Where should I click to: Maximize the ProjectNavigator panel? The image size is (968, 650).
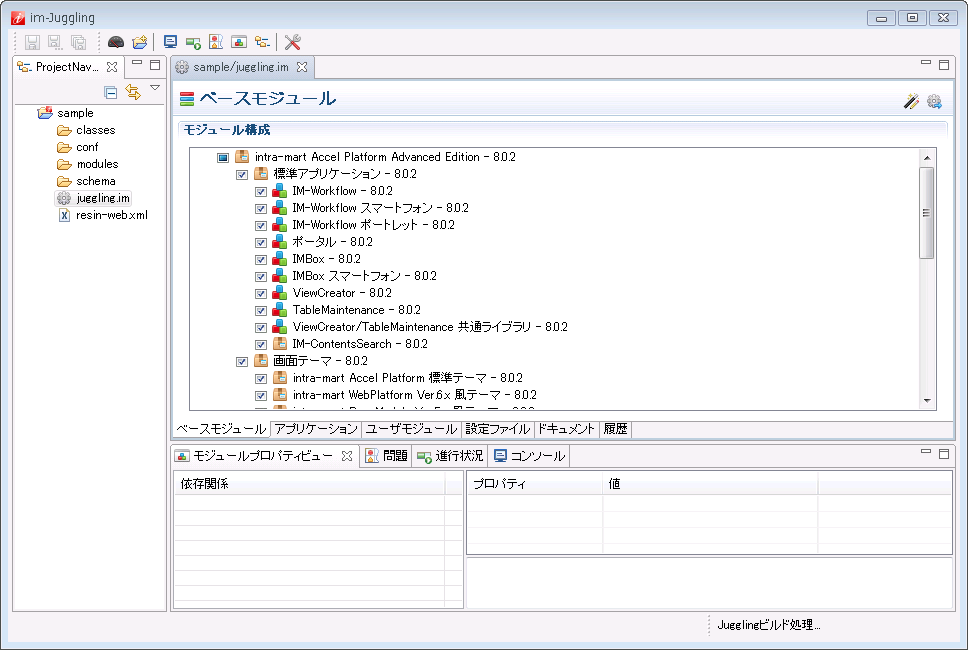click(155, 64)
